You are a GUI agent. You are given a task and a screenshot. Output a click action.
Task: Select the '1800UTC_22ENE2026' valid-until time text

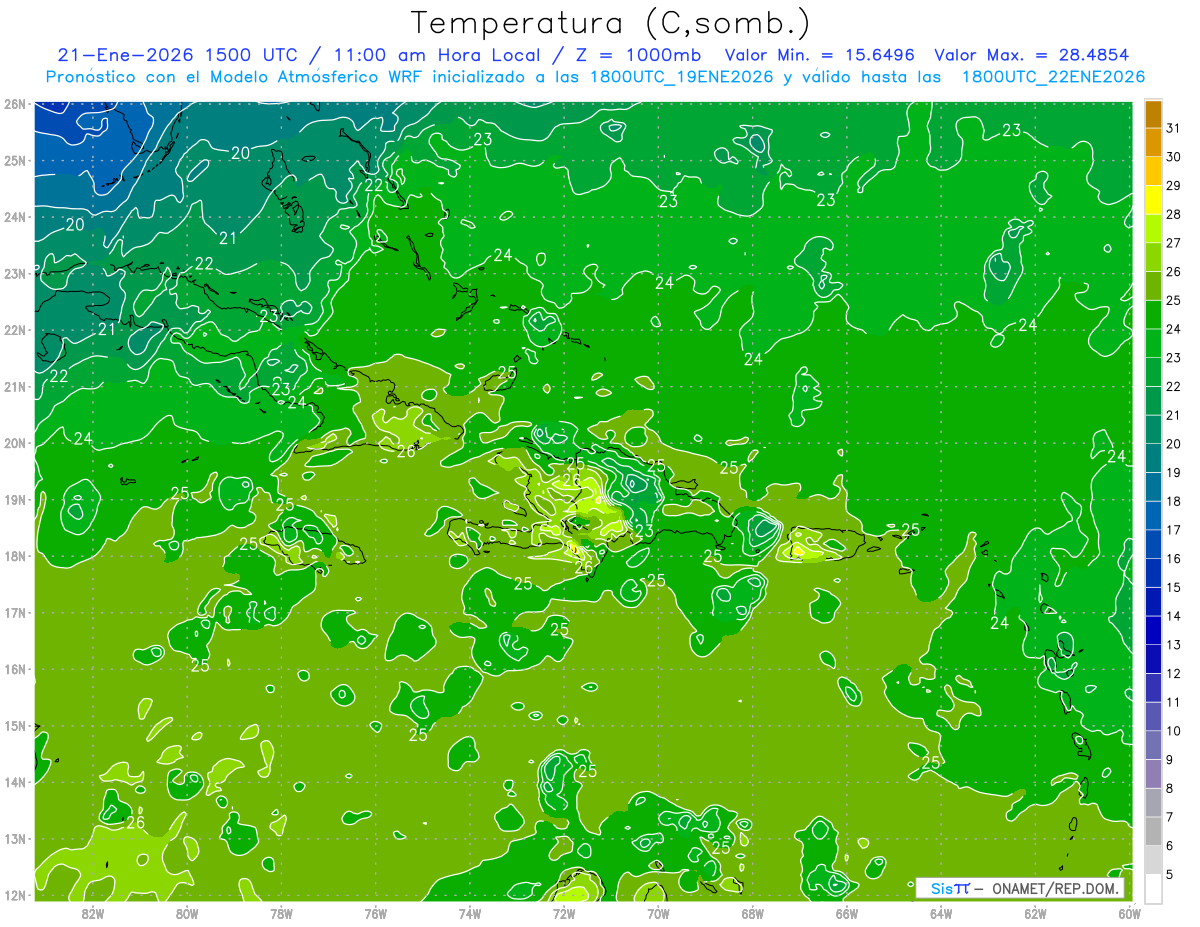pos(1053,77)
